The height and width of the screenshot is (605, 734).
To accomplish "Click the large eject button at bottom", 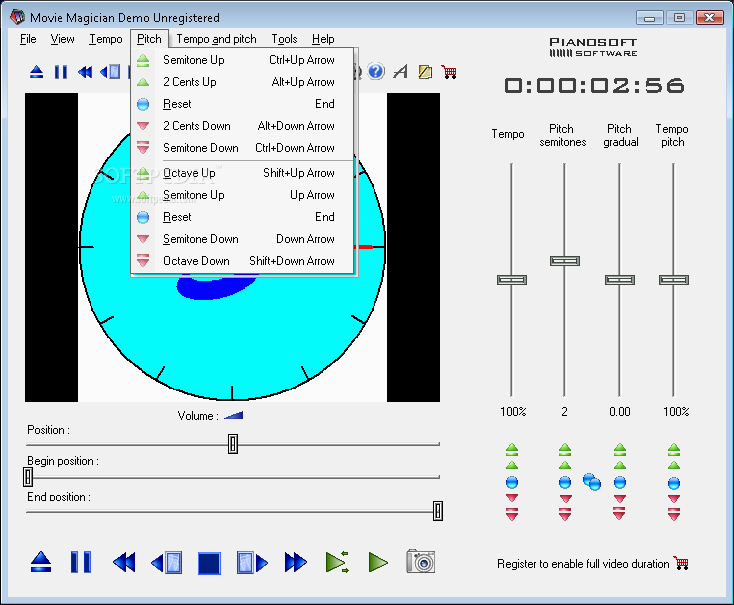I will coord(41,562).
